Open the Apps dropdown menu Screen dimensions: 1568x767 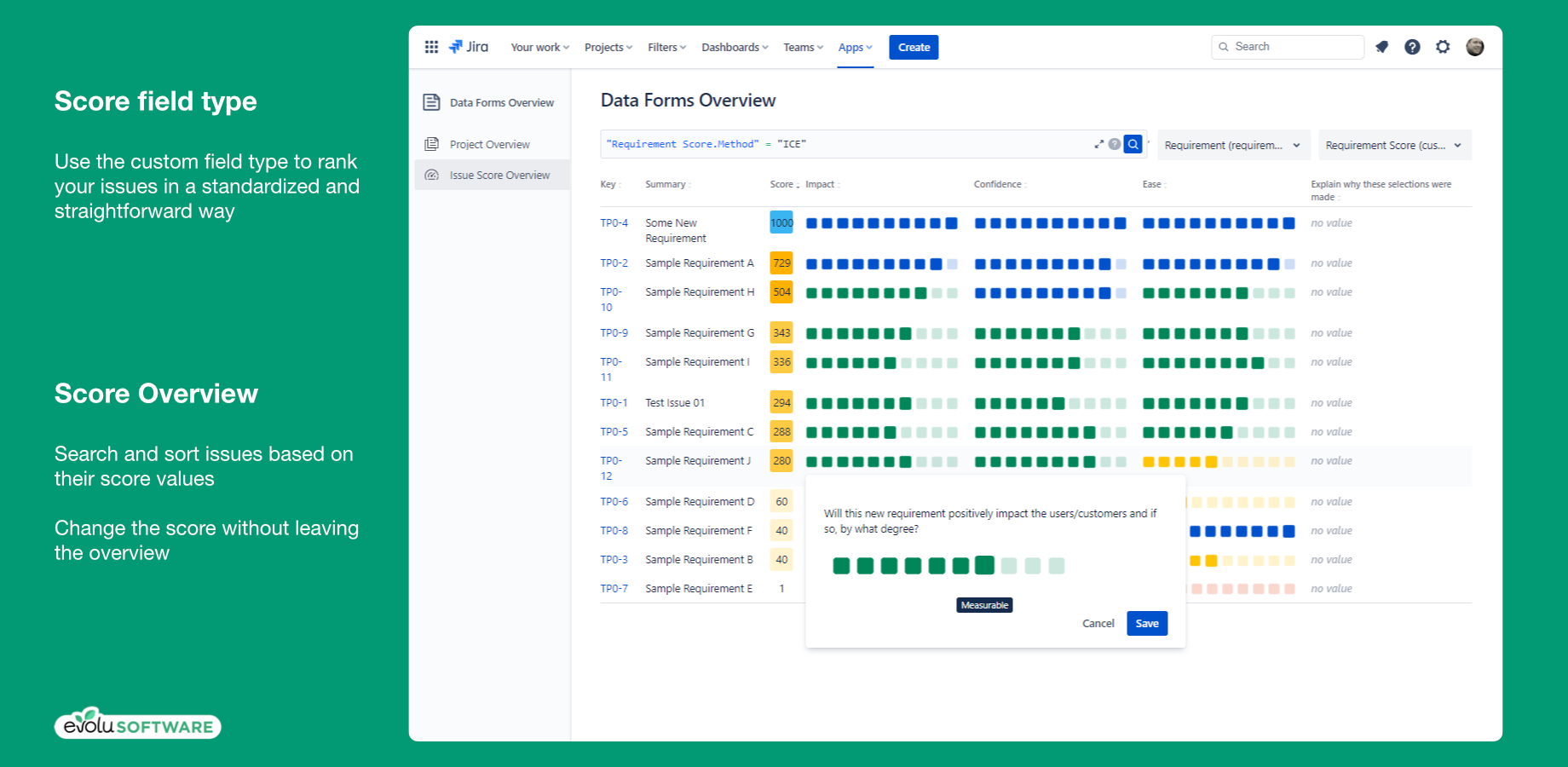tap(855, 47)
